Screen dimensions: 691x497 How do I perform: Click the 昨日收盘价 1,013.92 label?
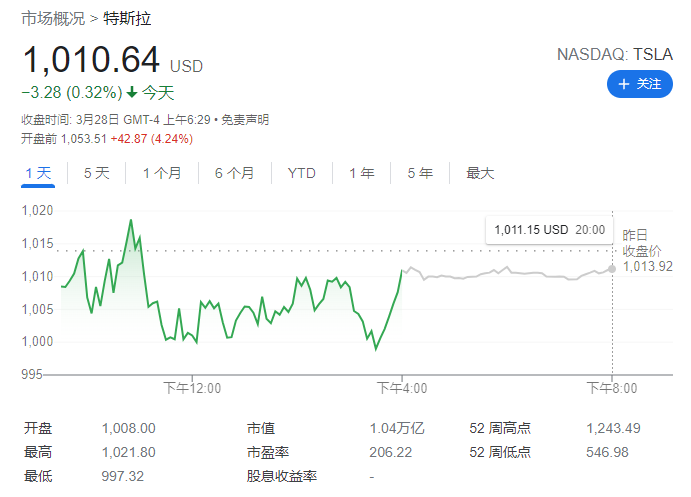tap(646, 250)
